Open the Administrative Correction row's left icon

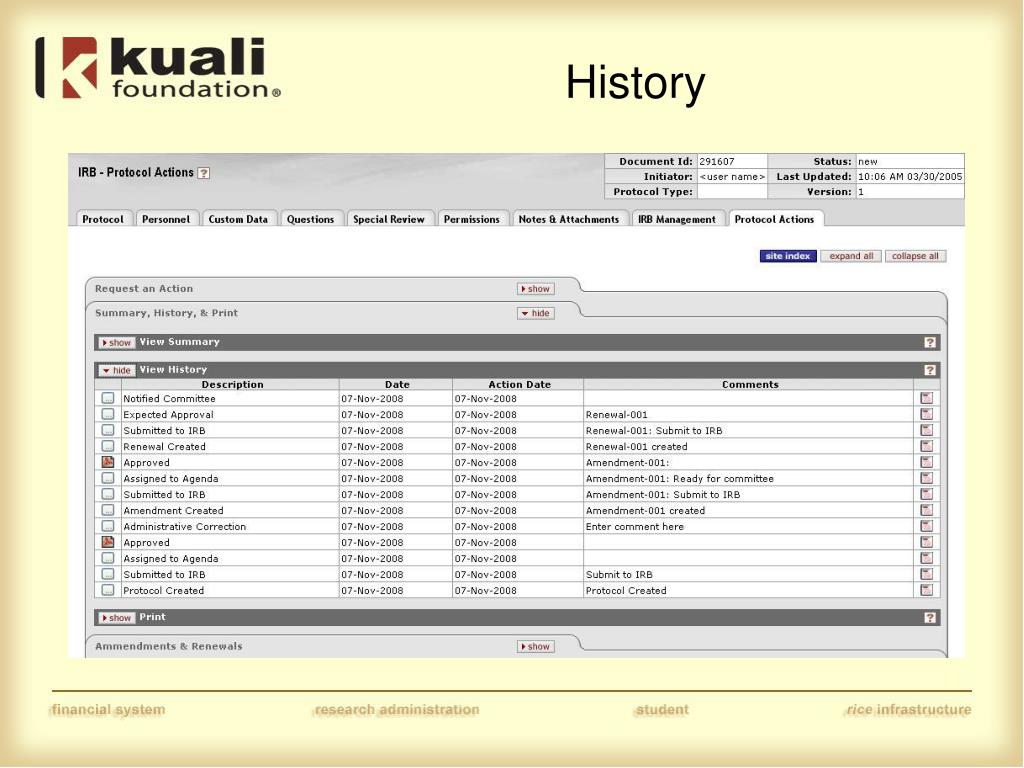[108, 526]
